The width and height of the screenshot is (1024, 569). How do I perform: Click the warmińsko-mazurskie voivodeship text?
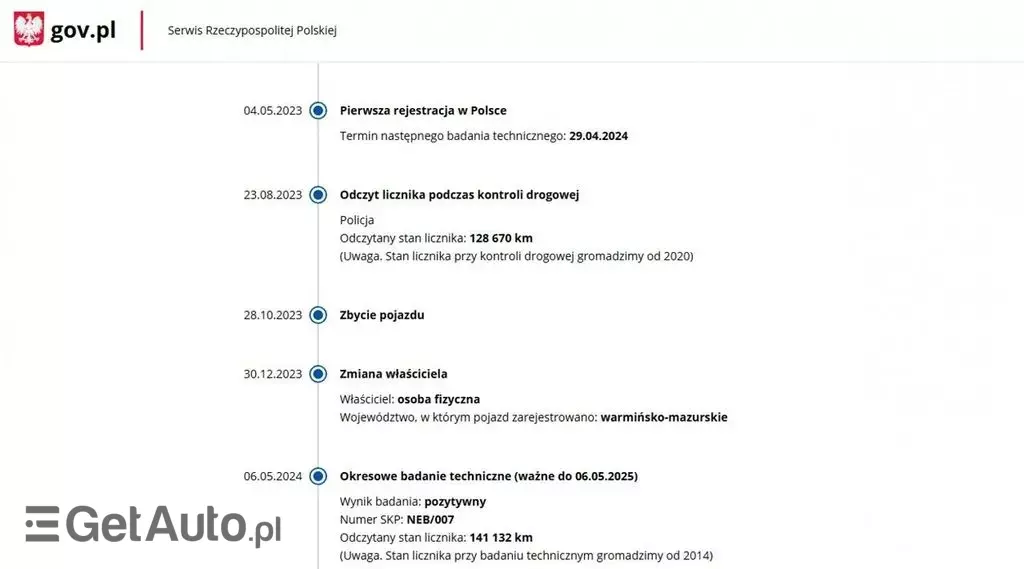(664, 417)
